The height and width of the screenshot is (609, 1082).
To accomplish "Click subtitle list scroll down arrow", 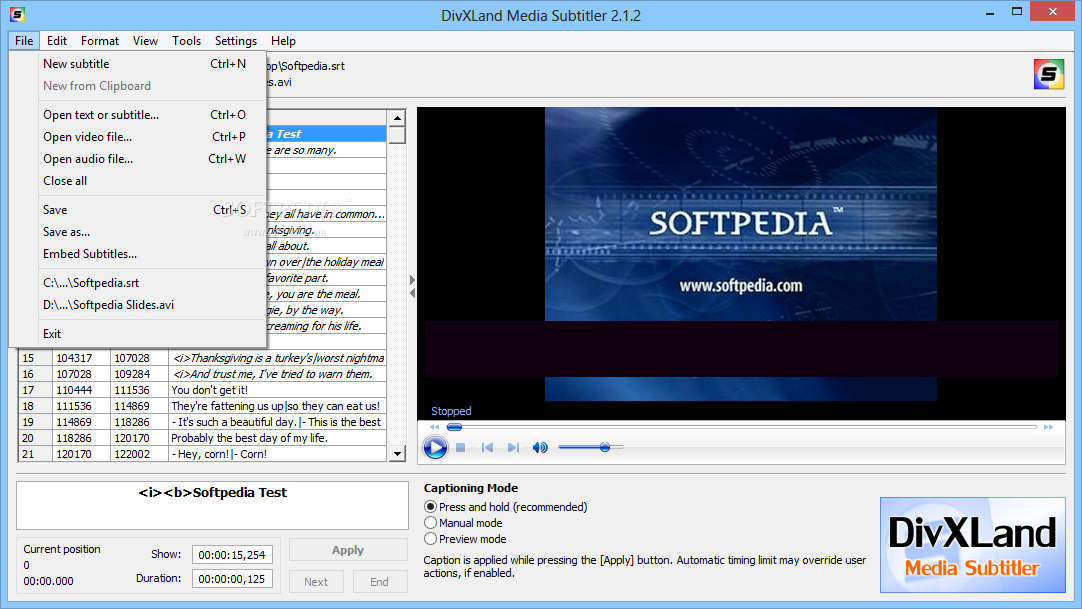I will point(397,454).
